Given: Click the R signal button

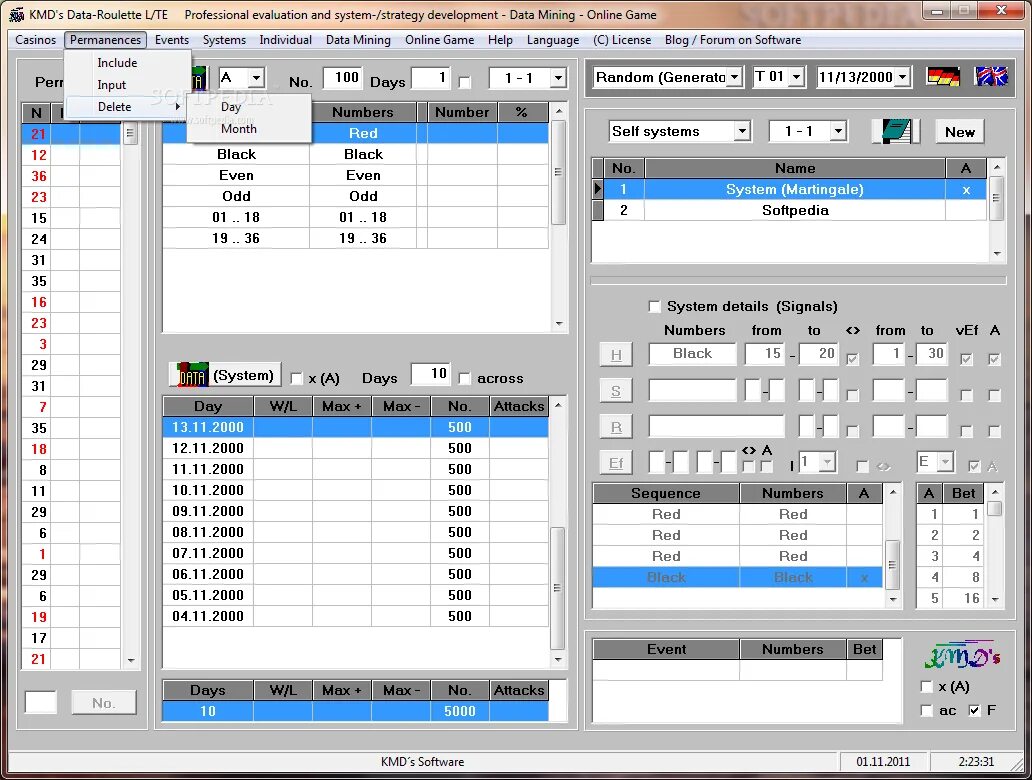Looking at the screenshot, I should (616, 427).
